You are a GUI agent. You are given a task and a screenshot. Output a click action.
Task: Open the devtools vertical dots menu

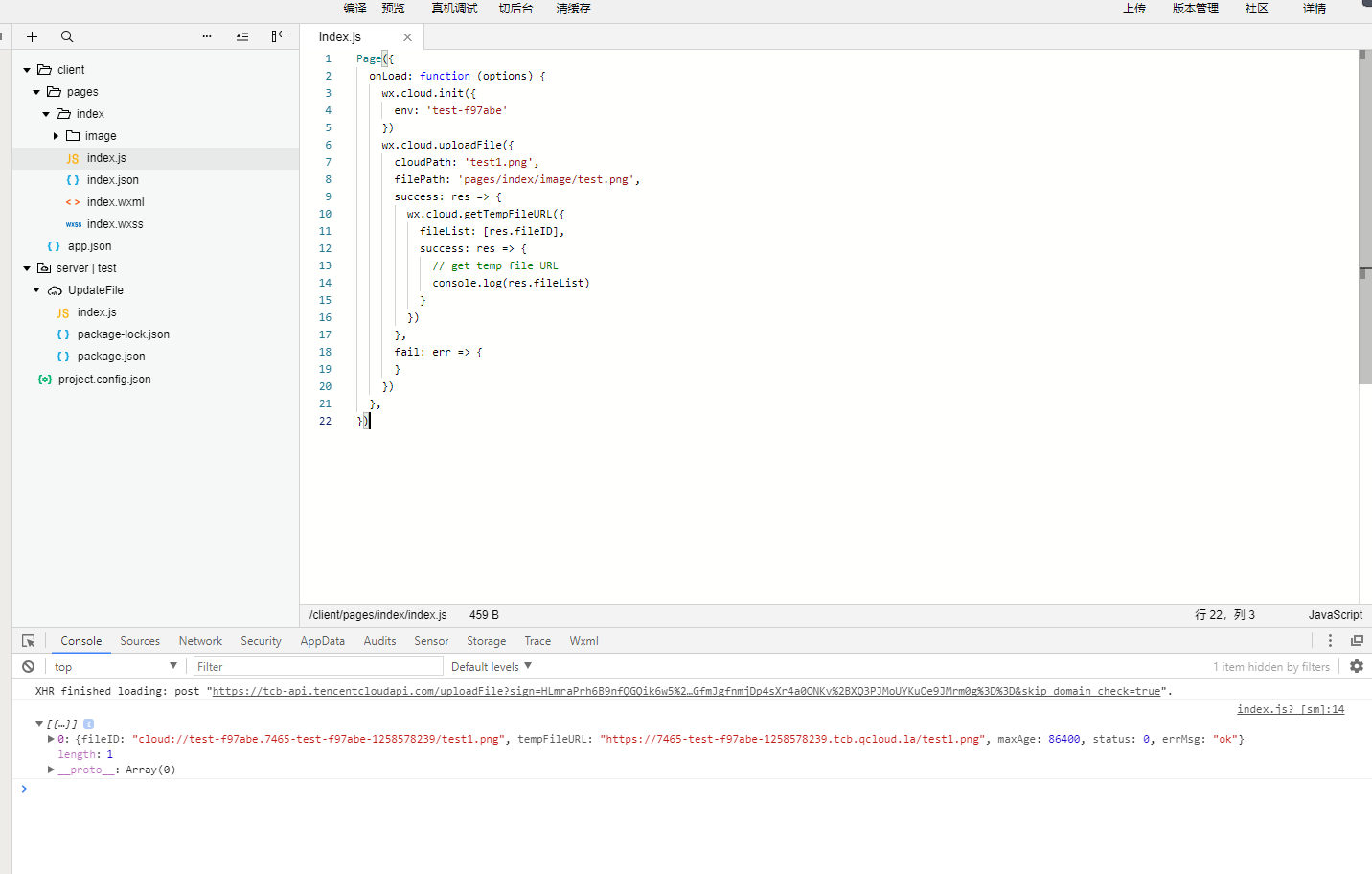click(1330, 641)
